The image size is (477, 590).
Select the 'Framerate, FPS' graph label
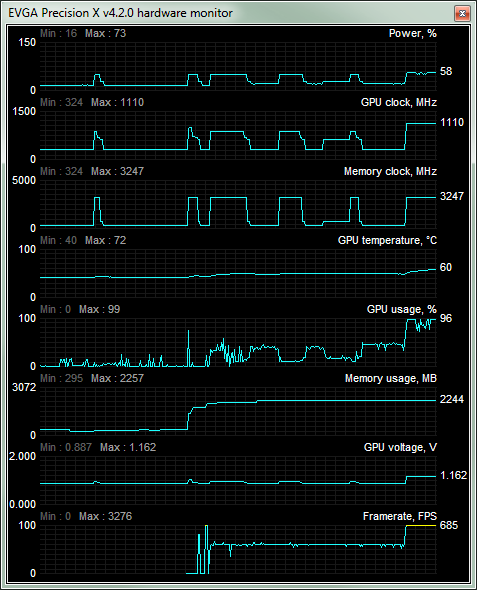[x=400, y=516]
